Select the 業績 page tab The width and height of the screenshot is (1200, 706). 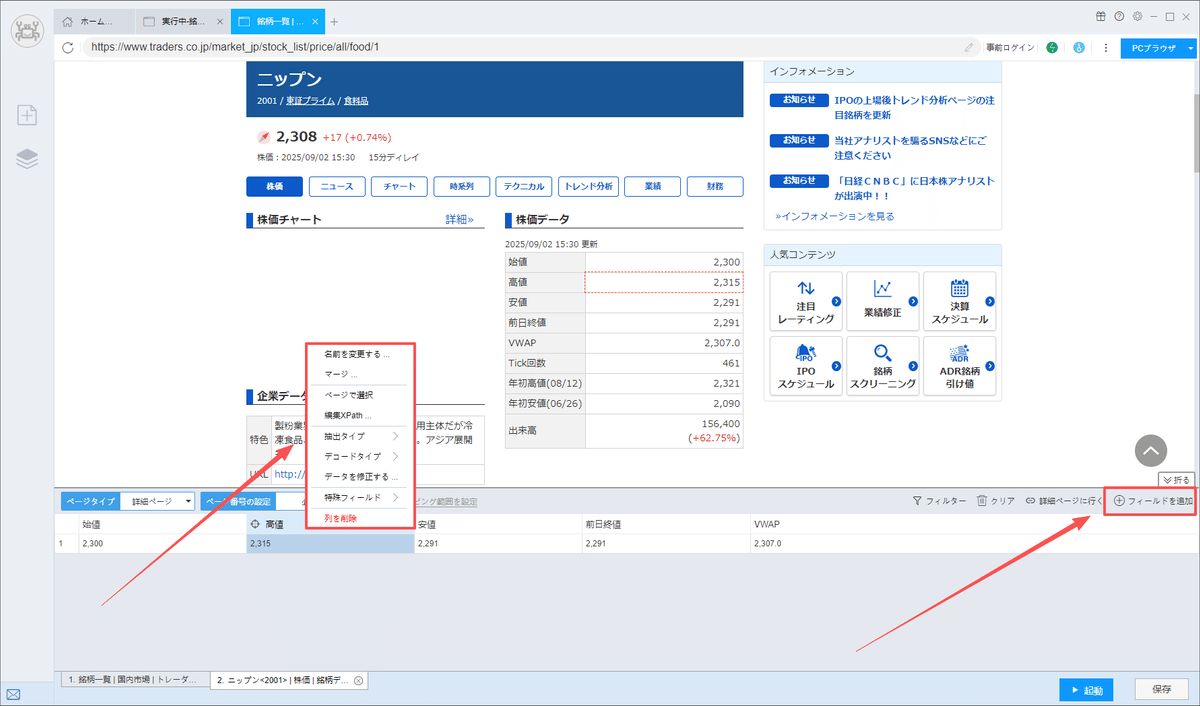tap(653, 186)
